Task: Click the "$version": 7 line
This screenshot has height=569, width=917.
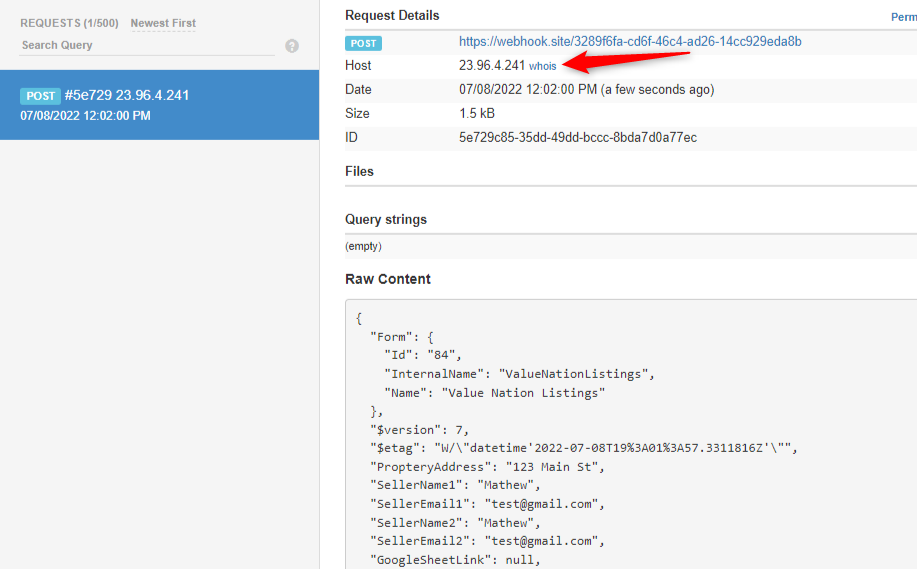Action: click(420, 430)
